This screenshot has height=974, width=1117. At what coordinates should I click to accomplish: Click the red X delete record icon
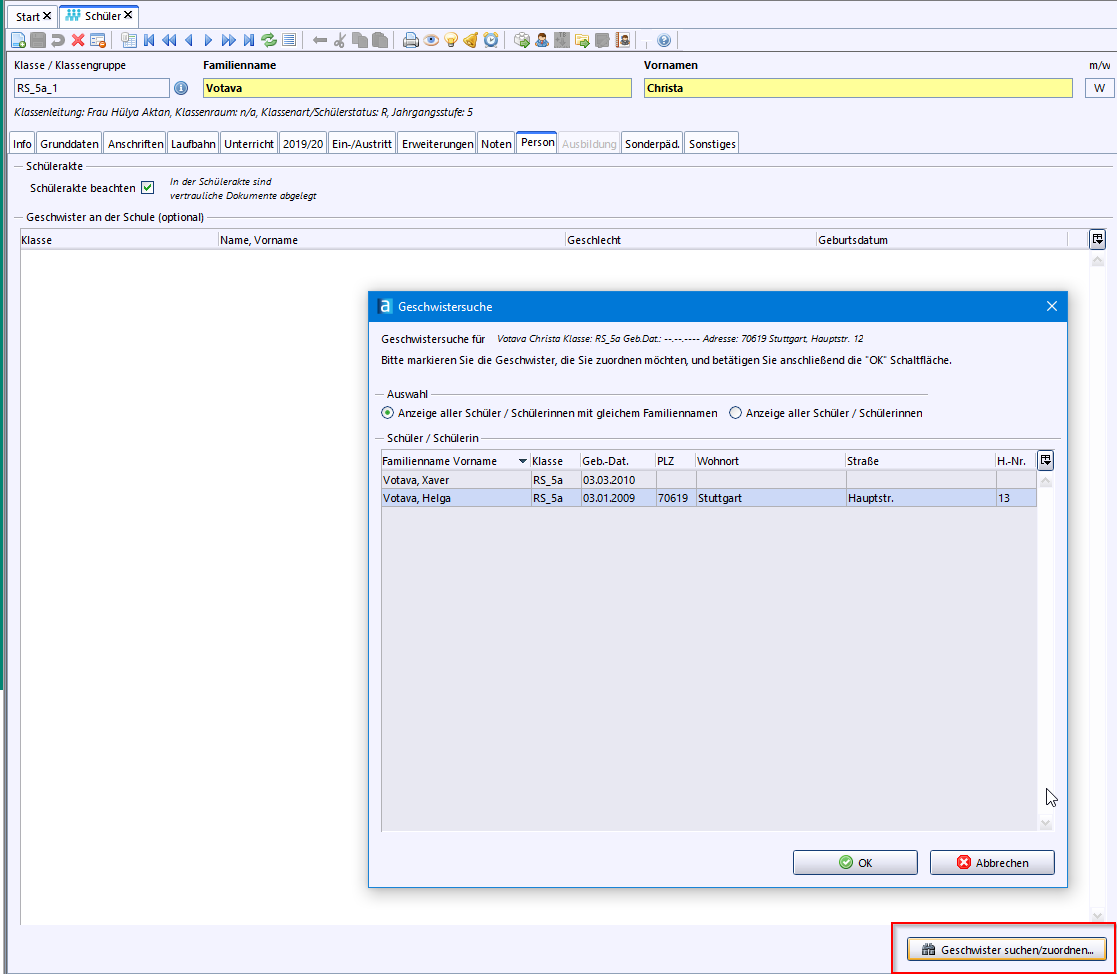78,40
